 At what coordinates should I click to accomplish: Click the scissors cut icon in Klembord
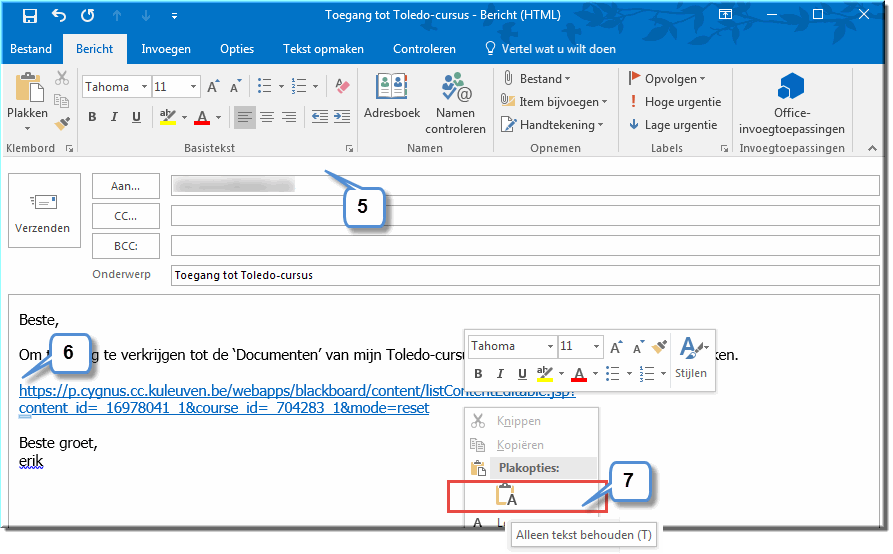click(x=62, y=78)
